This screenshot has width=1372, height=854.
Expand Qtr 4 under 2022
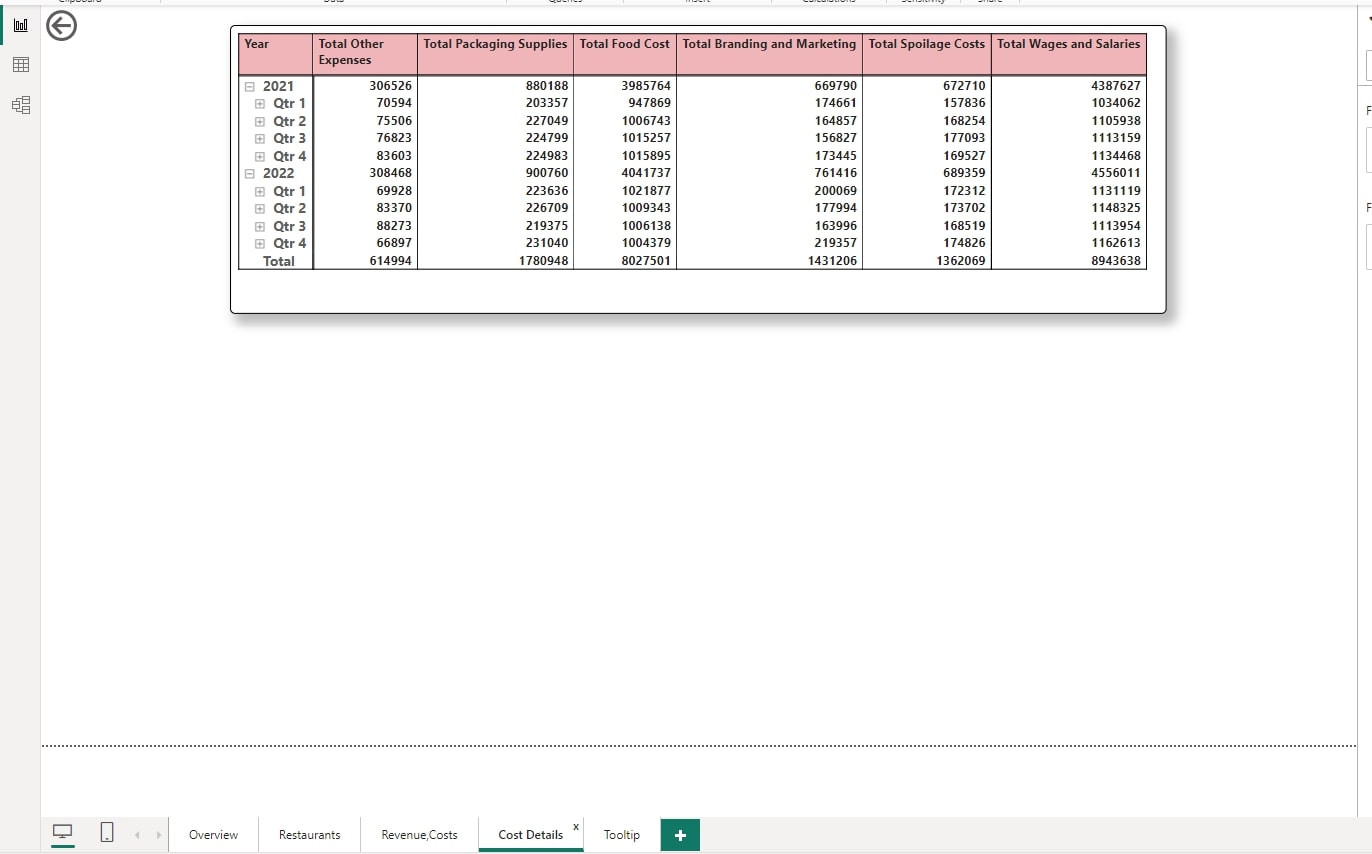259,243
